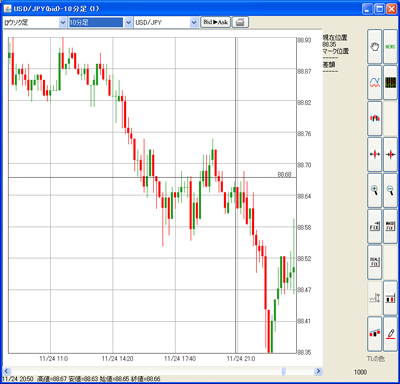Screen dimensions: 400x384
Task: Maximize the USD/JPY chart window
Action: (x=380, y=9)
